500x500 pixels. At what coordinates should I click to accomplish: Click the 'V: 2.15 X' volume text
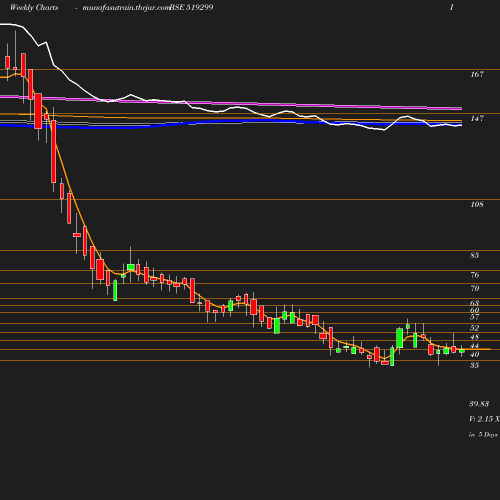coord(484,419)
